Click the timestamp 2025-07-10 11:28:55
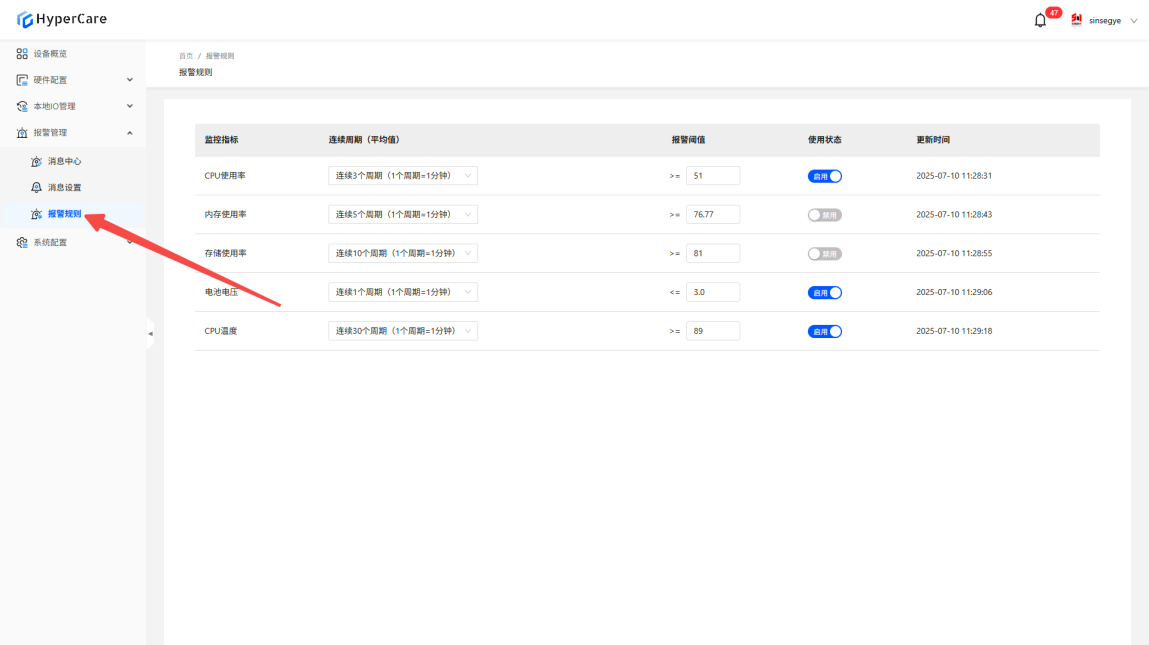The width and height of the screenshot is (1149, 645). (x=954, y=254)
